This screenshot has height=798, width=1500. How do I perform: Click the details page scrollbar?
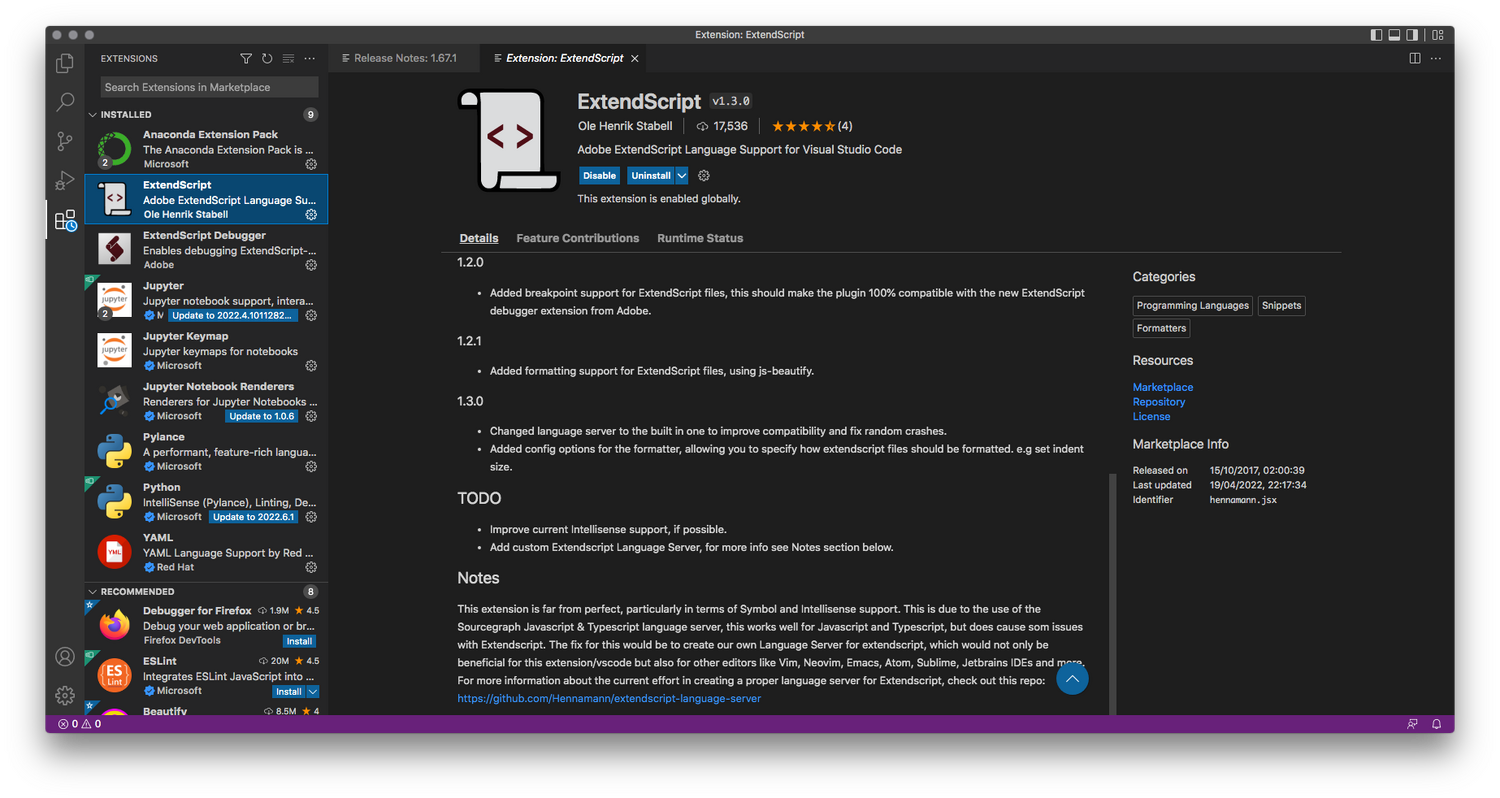(1112, 594)
